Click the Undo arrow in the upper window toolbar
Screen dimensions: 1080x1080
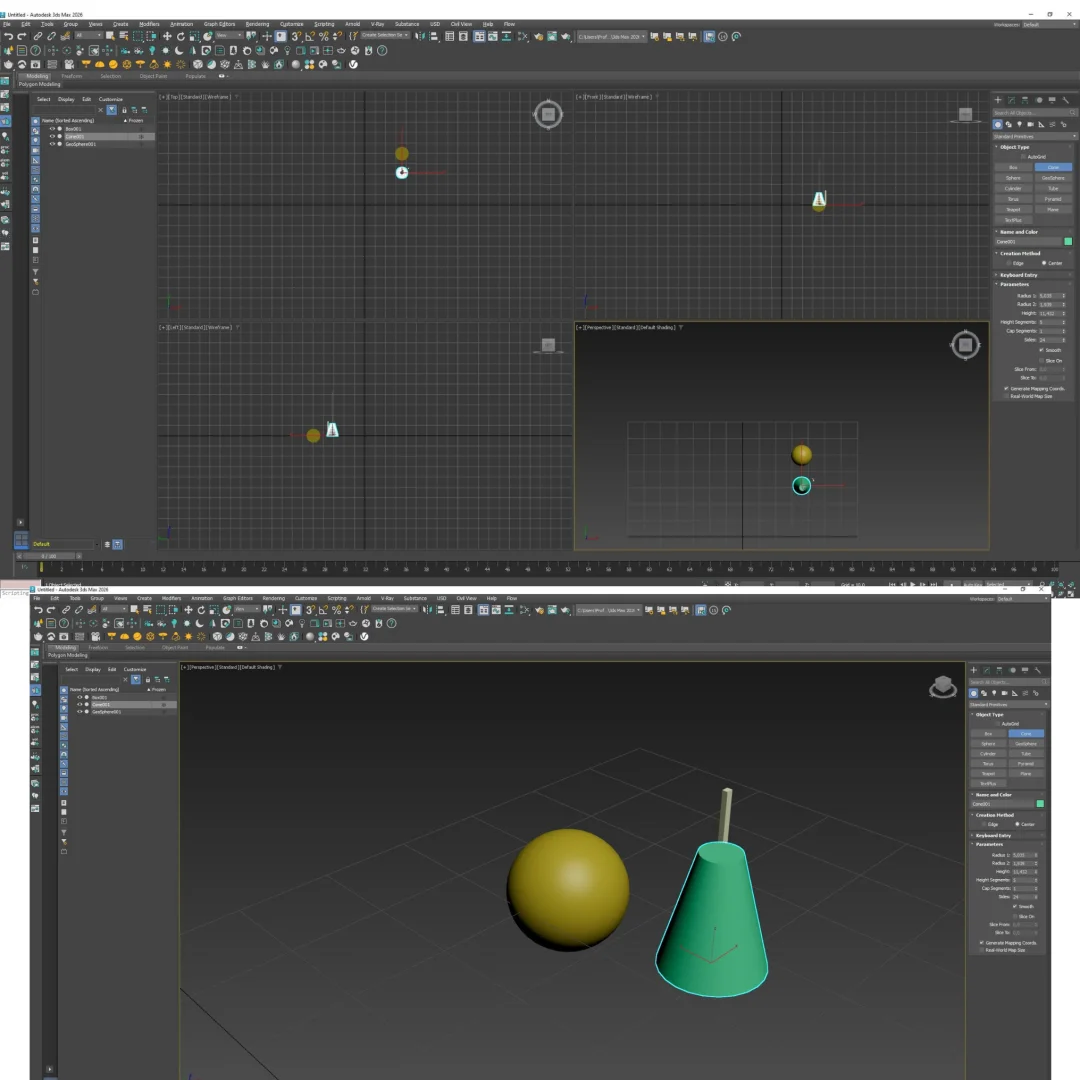9,36
